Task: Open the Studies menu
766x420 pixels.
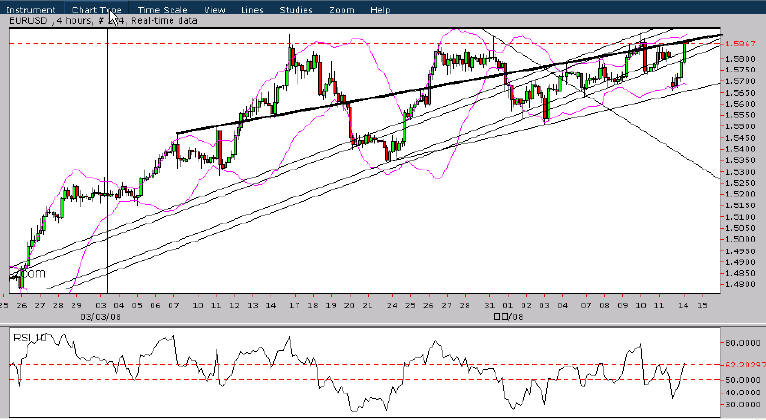Action: coord(296,10)
